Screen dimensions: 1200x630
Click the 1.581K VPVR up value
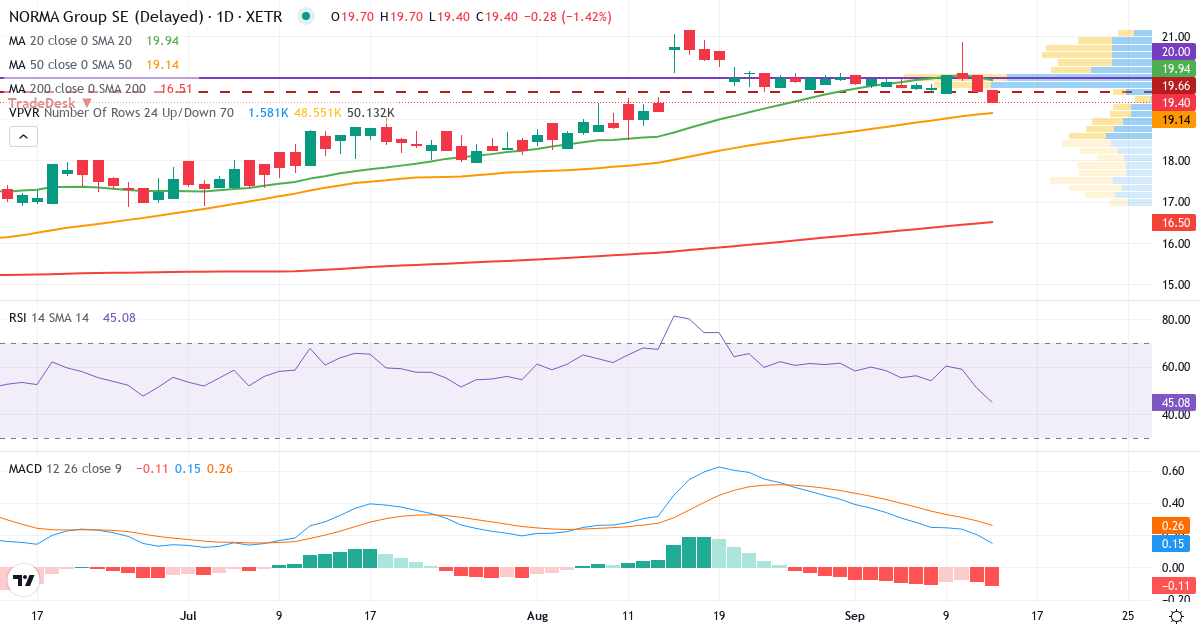click(x=268, y=113)
